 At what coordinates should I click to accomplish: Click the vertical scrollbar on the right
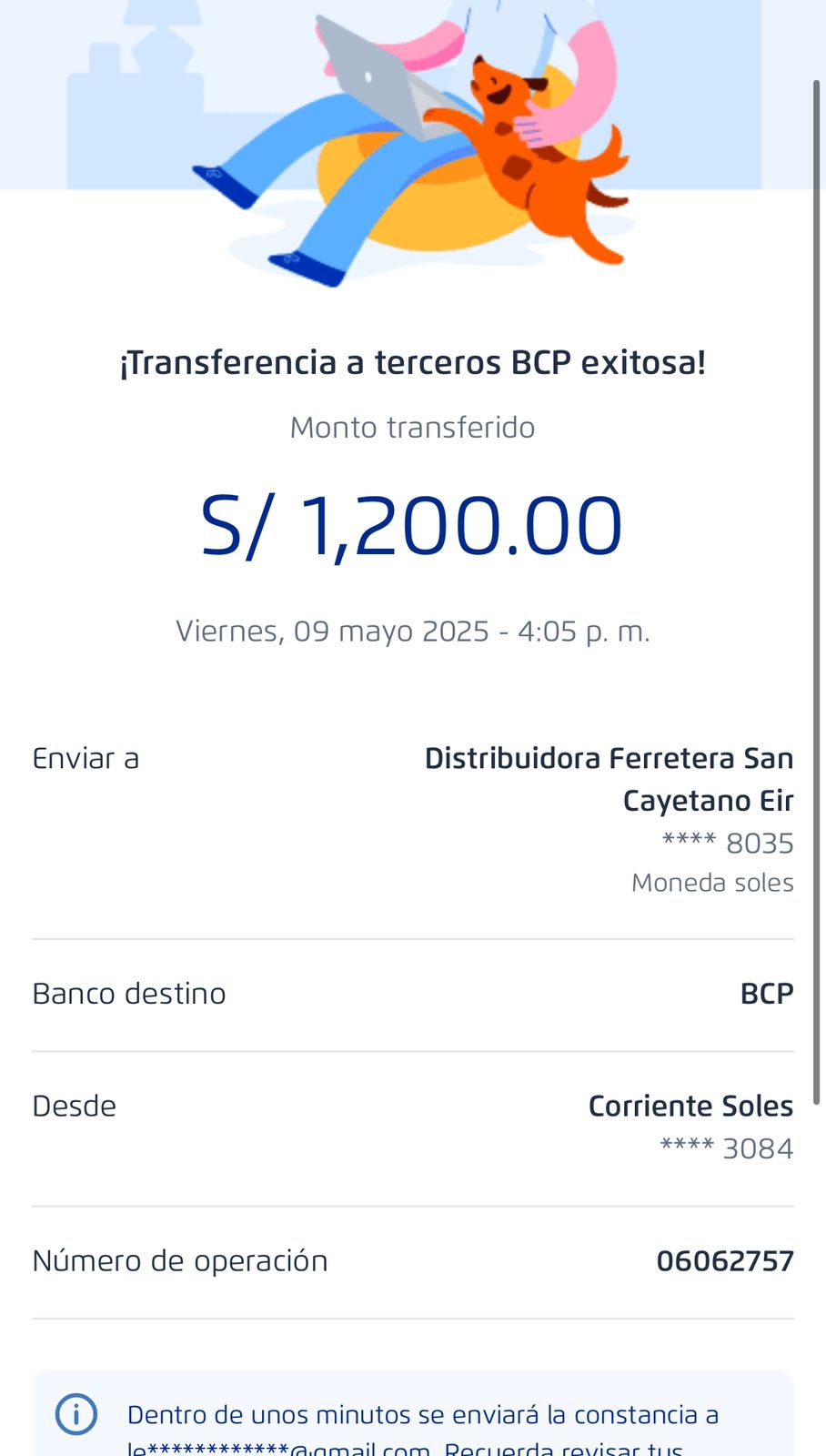click(x=816, y=591)
